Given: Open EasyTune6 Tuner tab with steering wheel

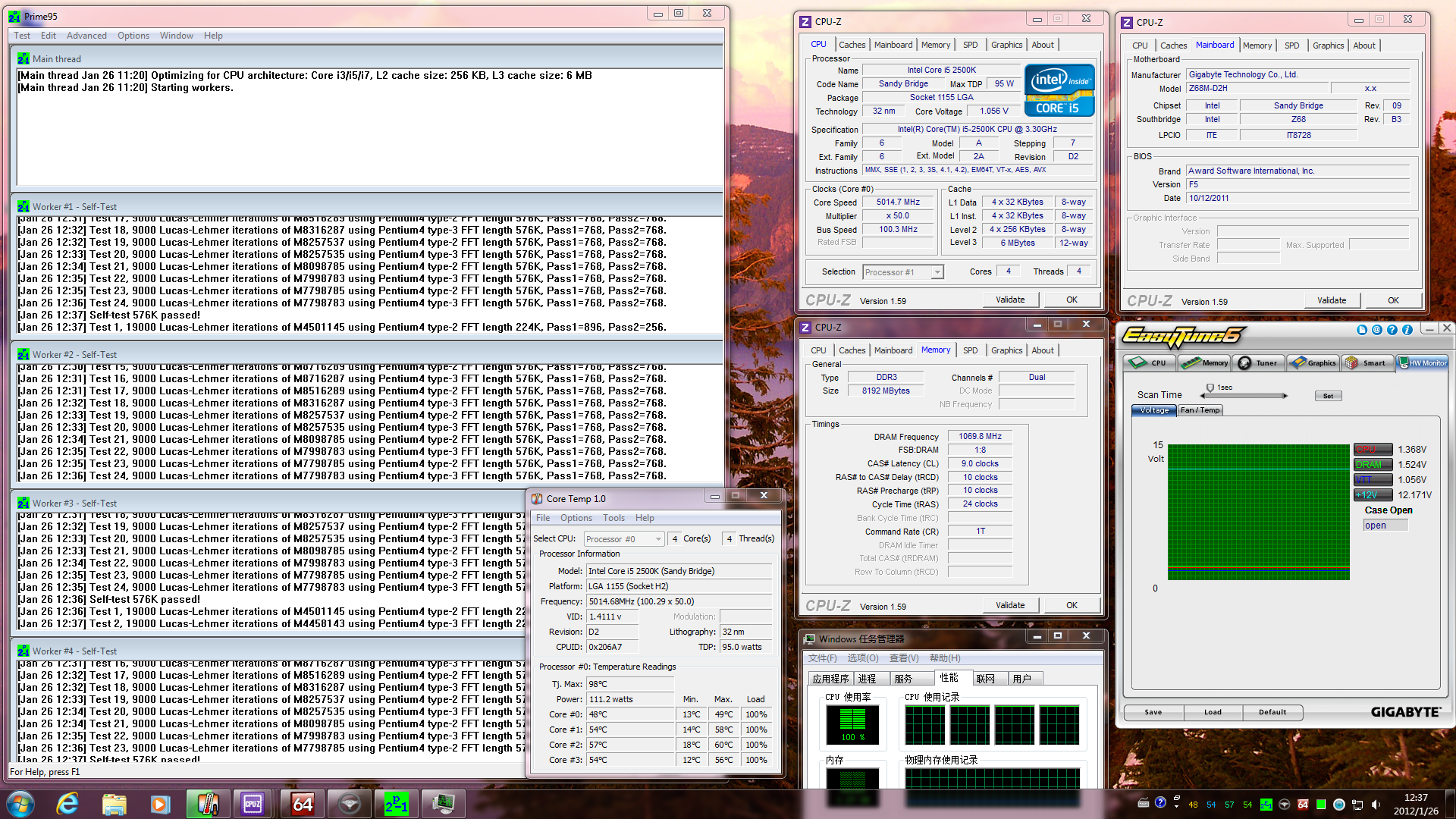Looking at the screenshot, I should pyautogui.click(x=1258, y=363).
